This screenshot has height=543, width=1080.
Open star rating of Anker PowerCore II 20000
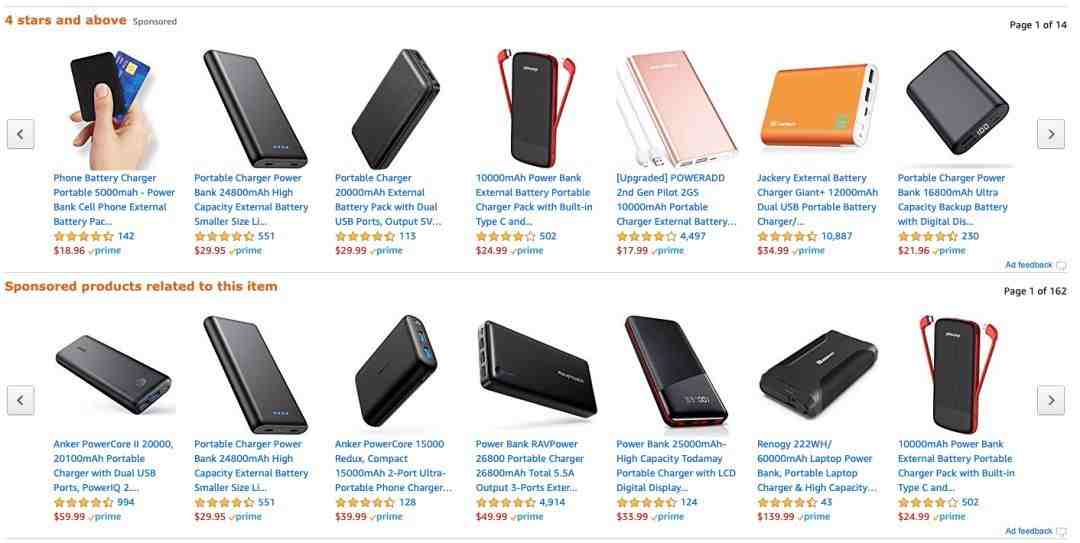[83, 502]
